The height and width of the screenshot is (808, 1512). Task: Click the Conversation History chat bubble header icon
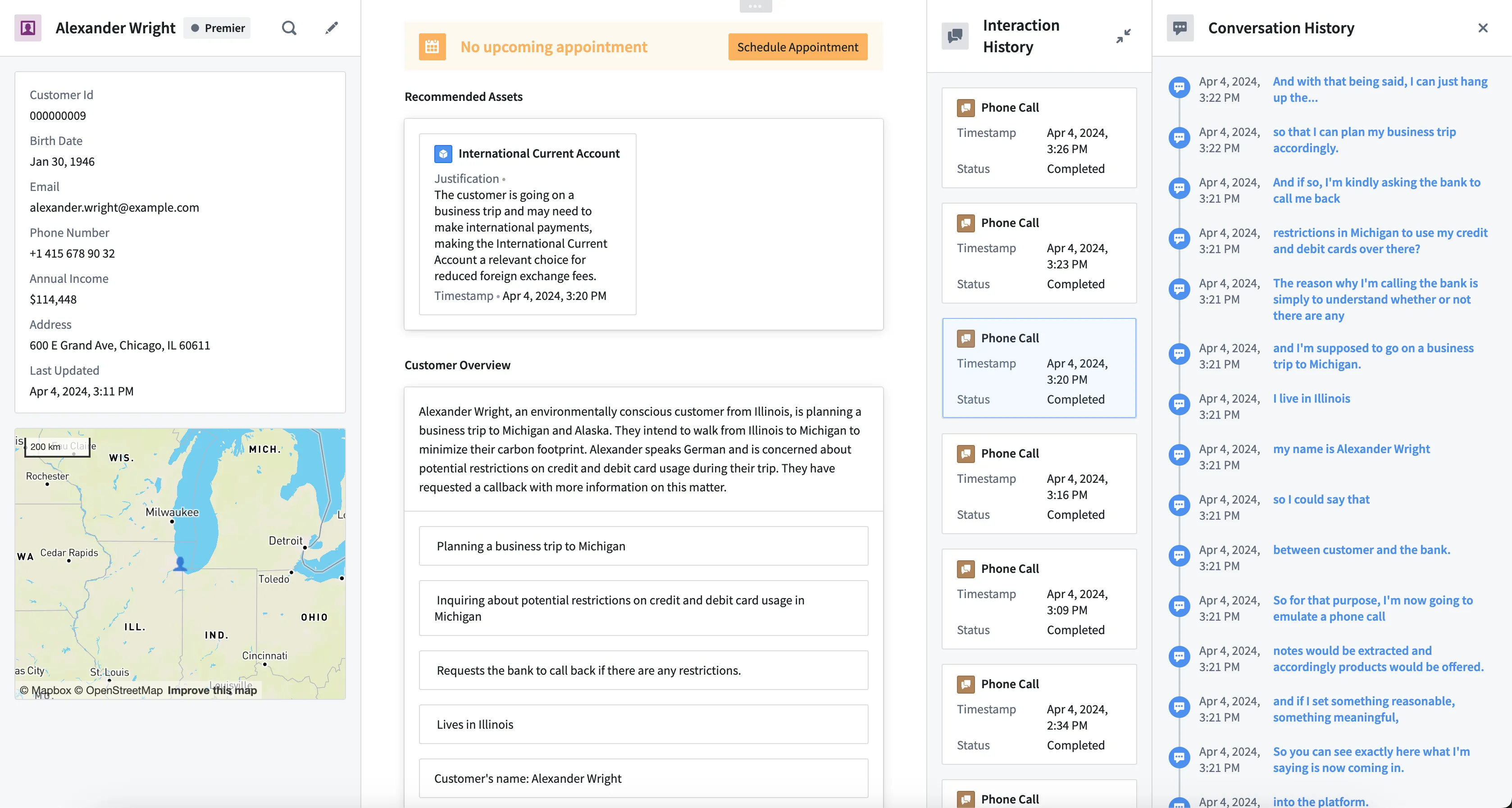[1180, 27]
